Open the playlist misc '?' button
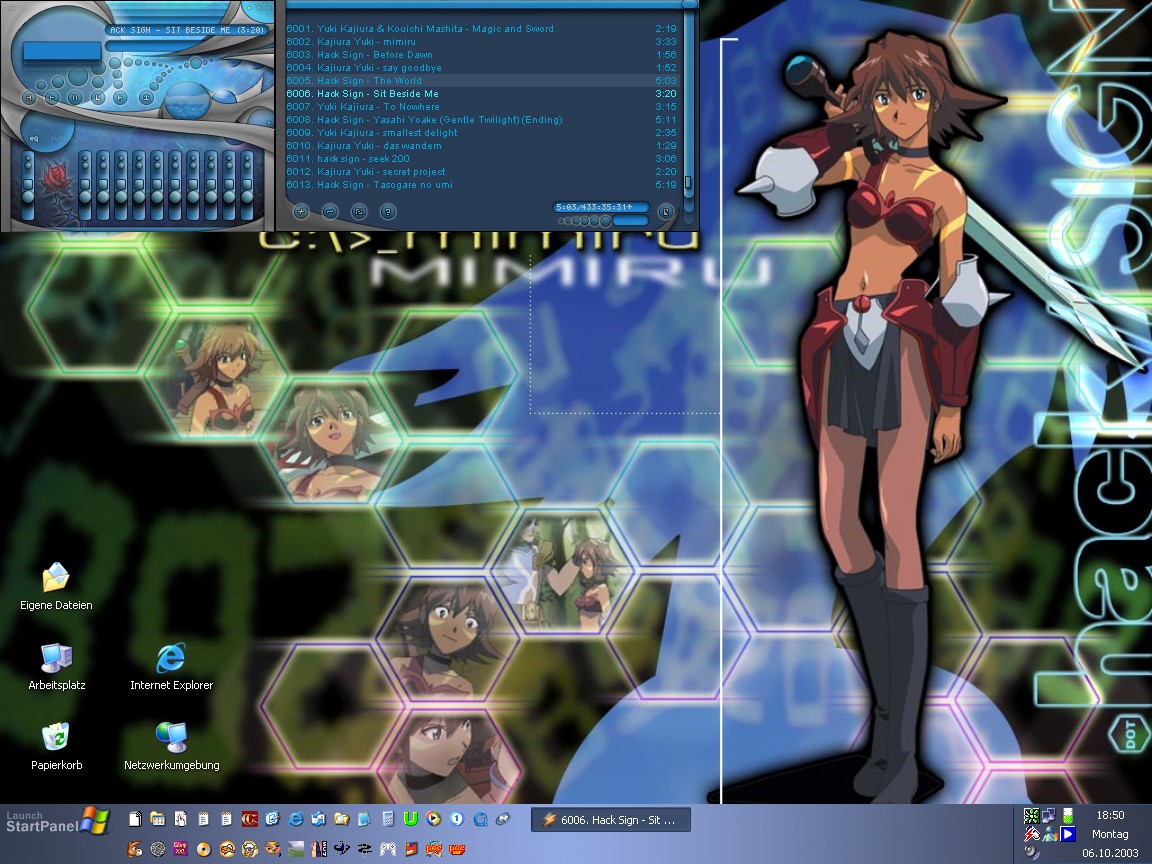Viewport: 1152px width, 864px height. point(388,211)
